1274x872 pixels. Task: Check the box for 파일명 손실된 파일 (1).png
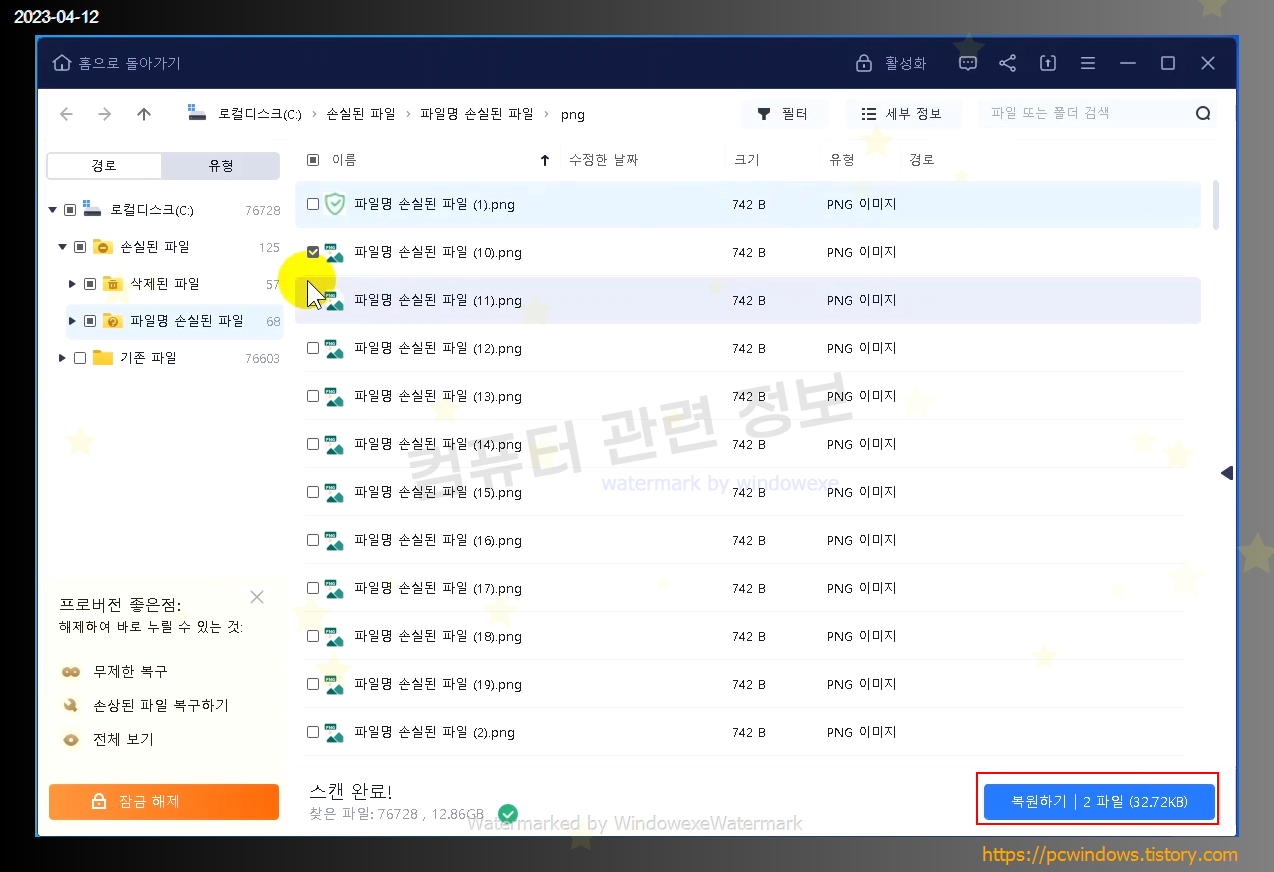pos(313,204)
